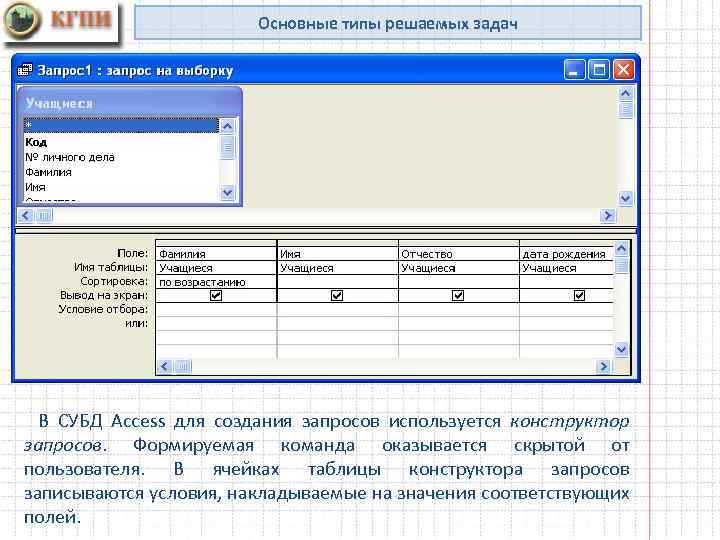
Task: Click Условие отбора cell for дата рождения
Action: click(x=567, y=309)
